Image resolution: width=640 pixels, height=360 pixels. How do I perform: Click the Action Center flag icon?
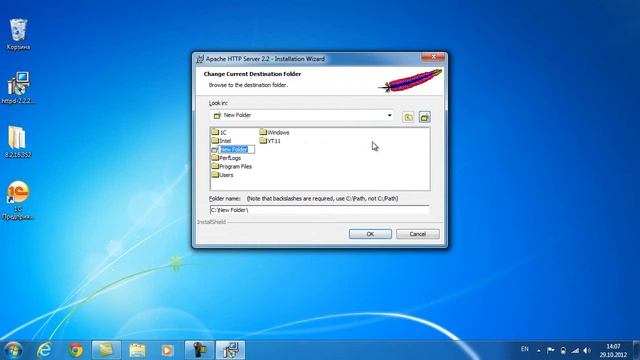[551, 350]
